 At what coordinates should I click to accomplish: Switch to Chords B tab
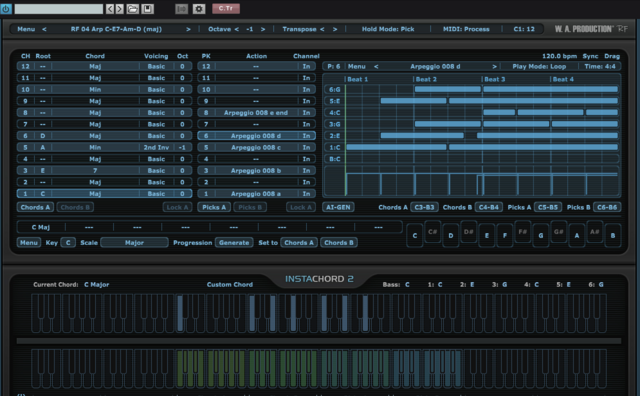75,207
